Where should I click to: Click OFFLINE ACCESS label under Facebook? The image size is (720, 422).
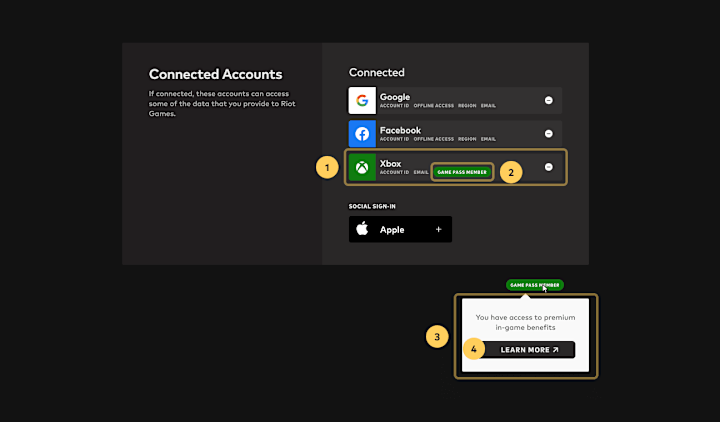(433, 139)
